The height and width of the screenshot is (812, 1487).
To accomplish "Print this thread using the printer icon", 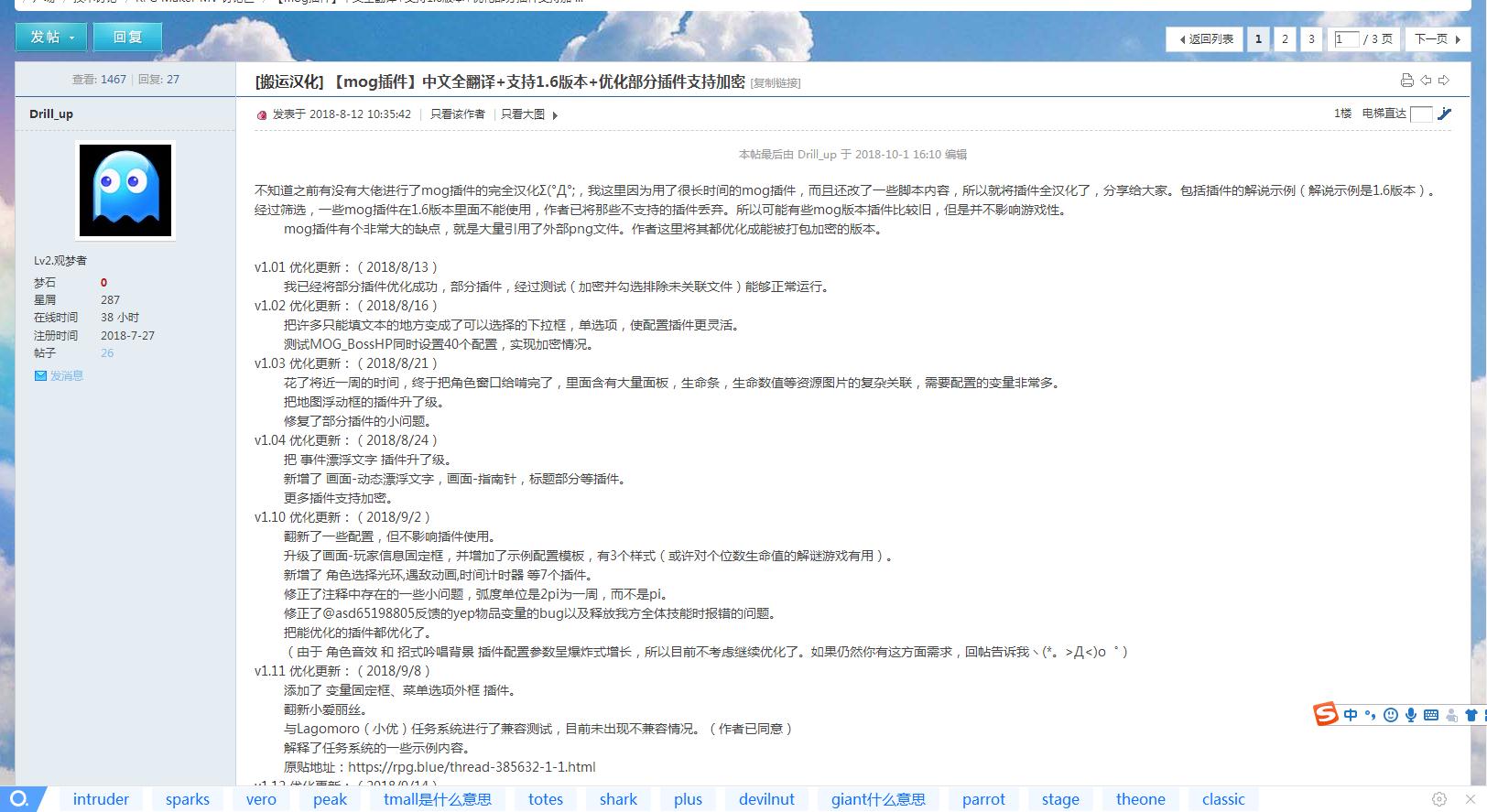I will [1407, 81].
